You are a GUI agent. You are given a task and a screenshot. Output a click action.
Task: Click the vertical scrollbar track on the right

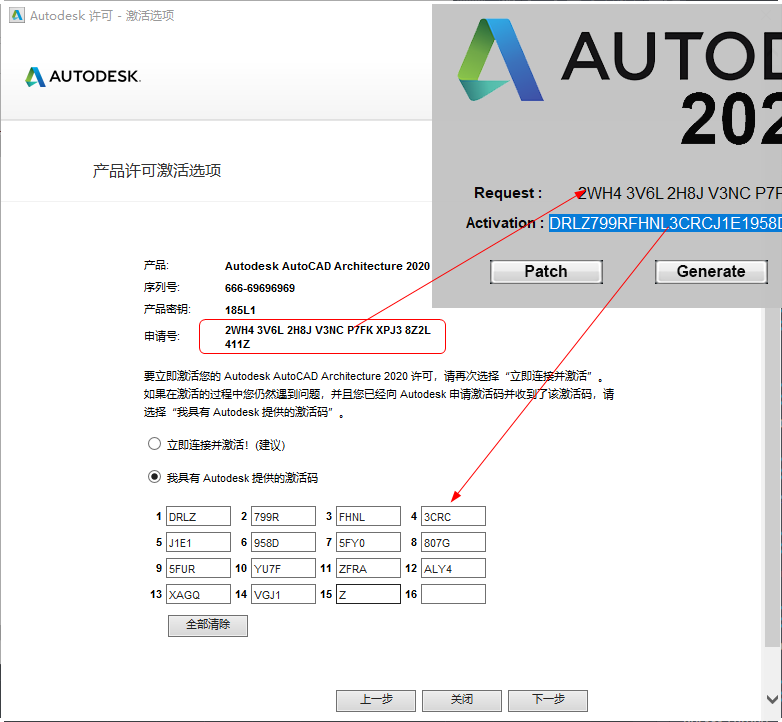pos(773,476)
